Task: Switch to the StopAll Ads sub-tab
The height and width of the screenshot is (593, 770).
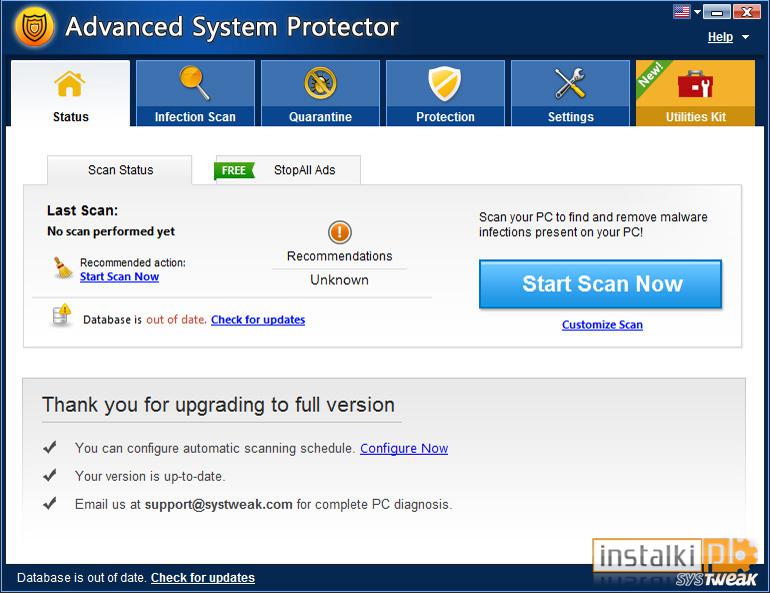Action: click(x=288, y=170)
